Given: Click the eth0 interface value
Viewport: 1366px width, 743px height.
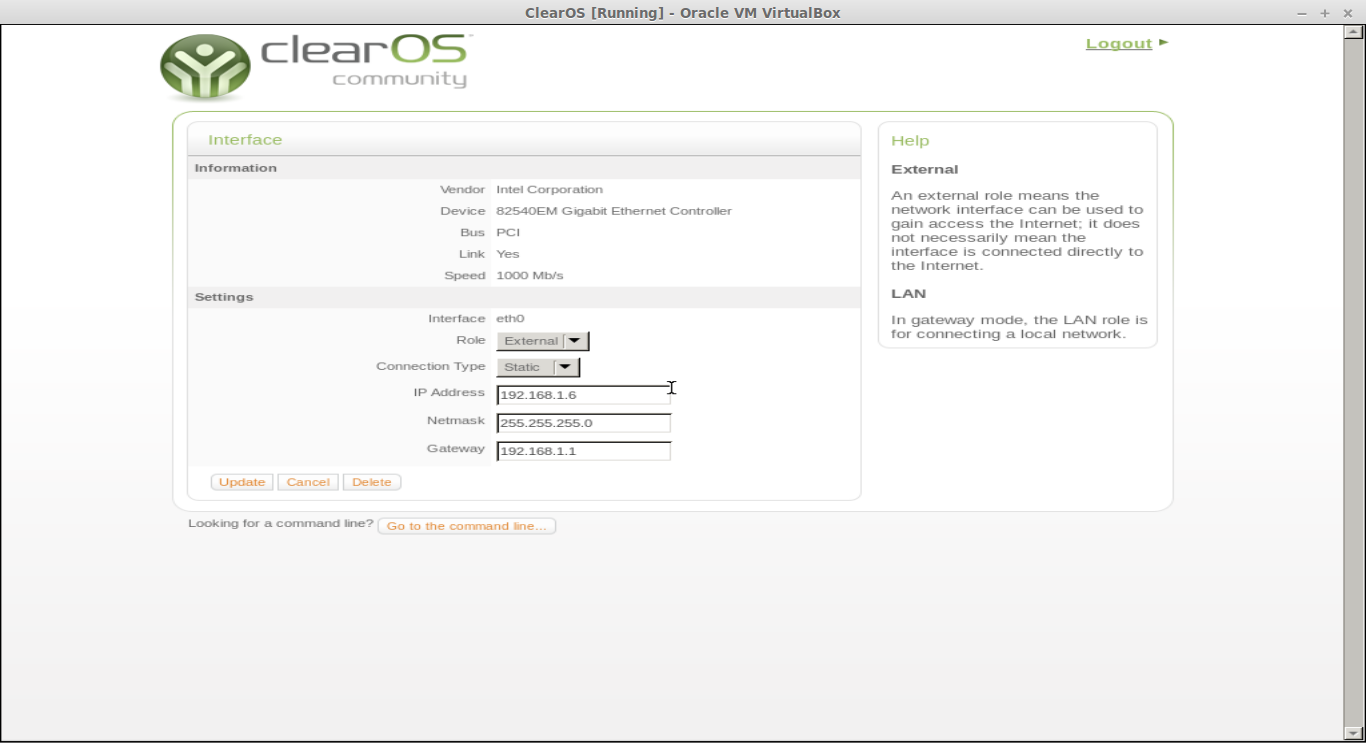Looking at the screenshot, I should click(510, 318).
